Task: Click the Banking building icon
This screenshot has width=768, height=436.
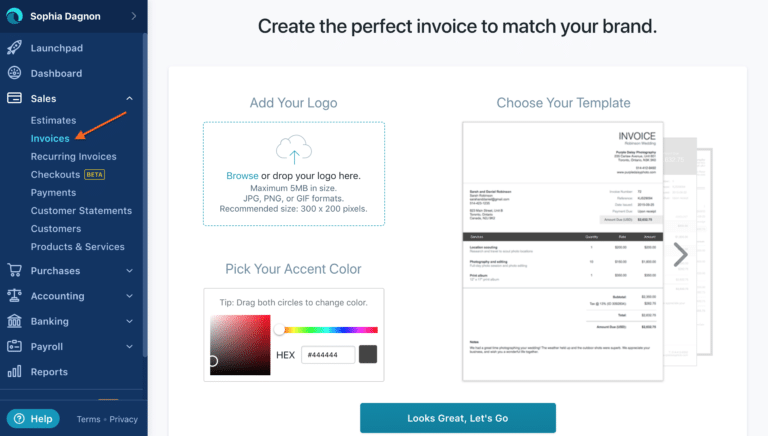Action: coord(14,321)
